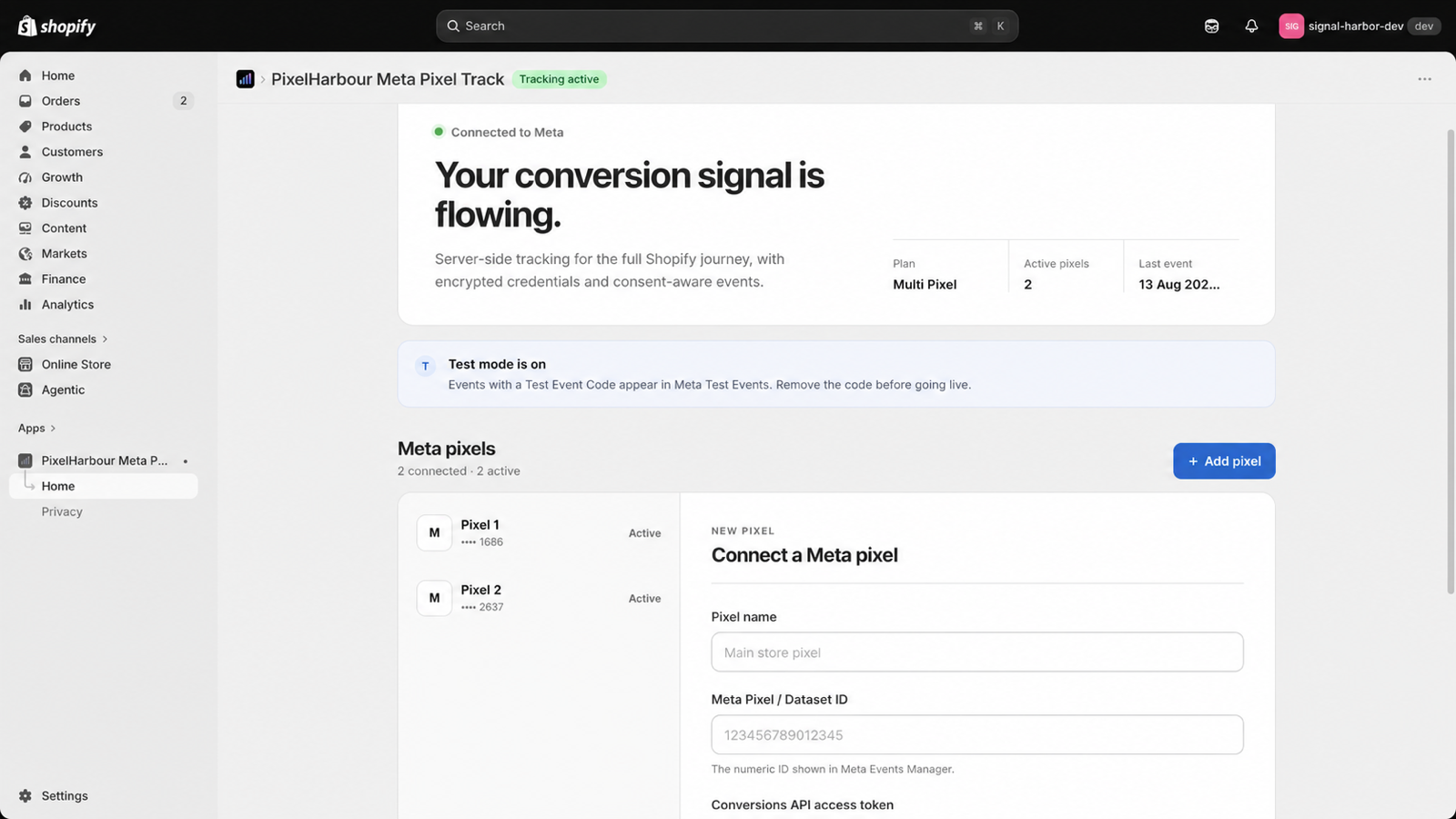Click the Discounts badge icon

click(25, 203)
